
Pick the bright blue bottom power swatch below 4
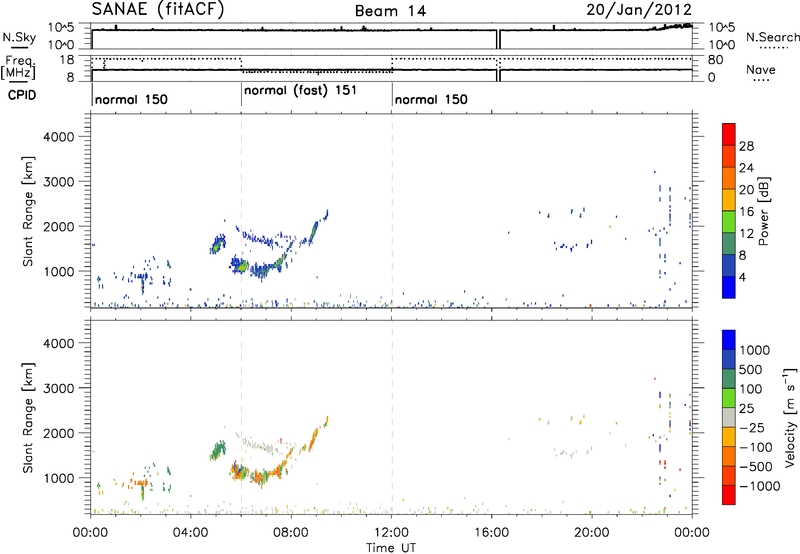(x=729, y=287)
